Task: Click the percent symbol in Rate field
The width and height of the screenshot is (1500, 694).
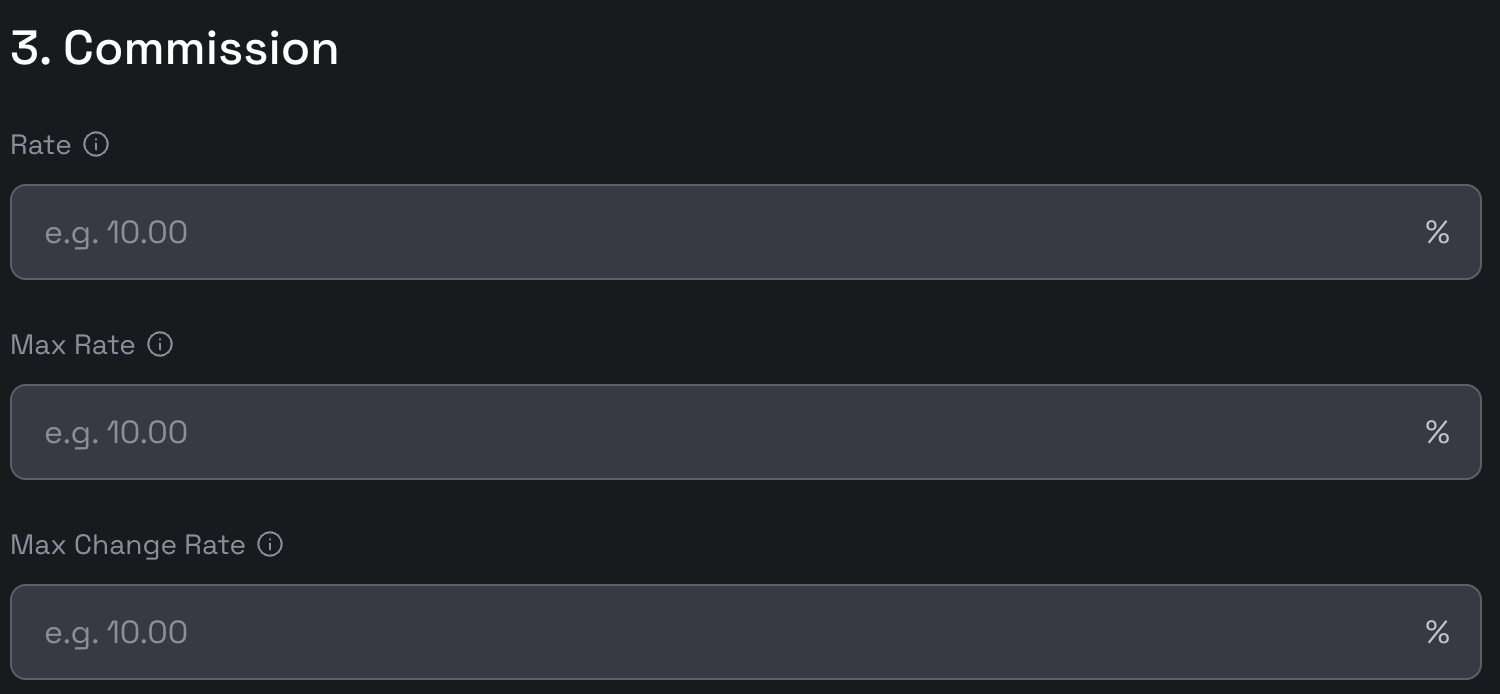Action: [1437, 233]
